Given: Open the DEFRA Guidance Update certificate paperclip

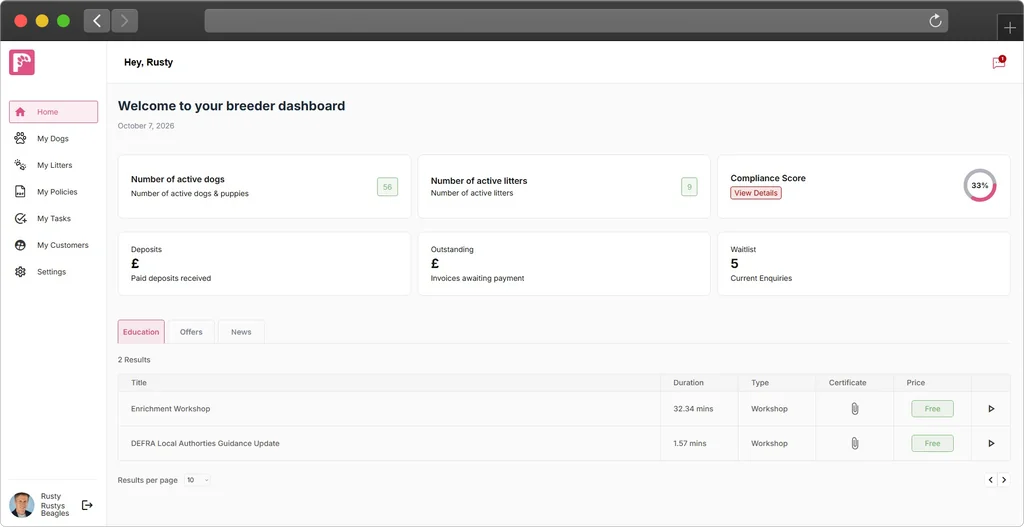Looking at the screenshot, I should (x=854, y=443).
